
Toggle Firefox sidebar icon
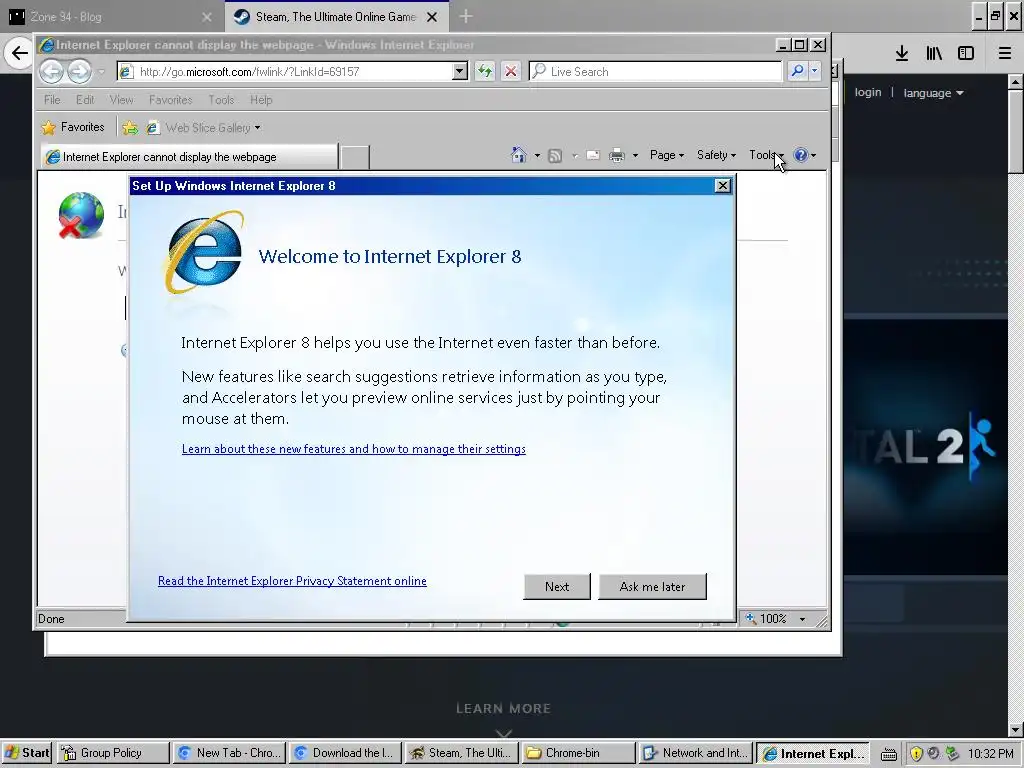966,54
